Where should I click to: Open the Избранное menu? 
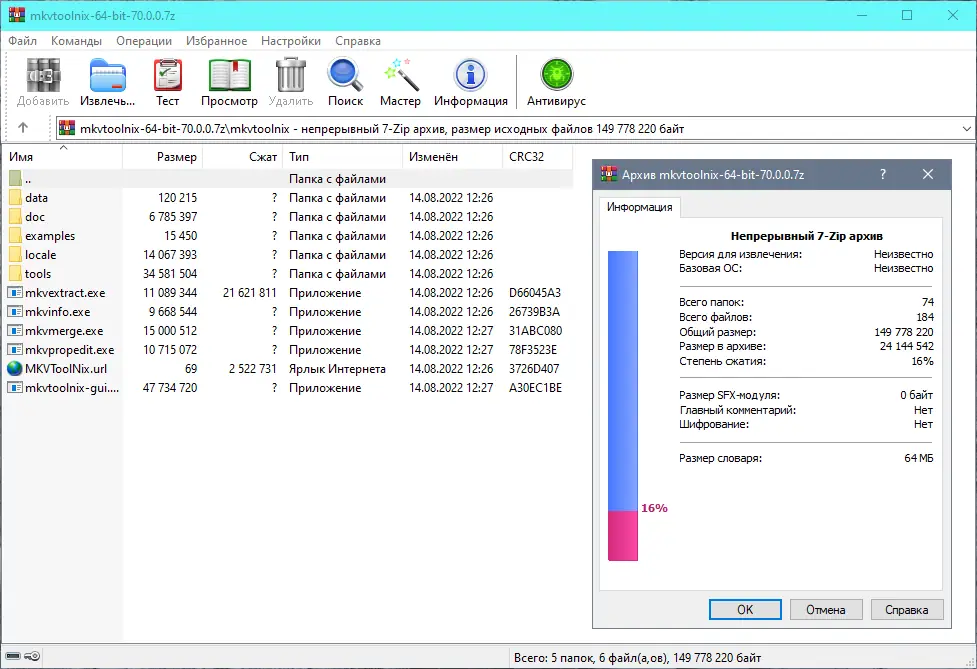[216, 40]
